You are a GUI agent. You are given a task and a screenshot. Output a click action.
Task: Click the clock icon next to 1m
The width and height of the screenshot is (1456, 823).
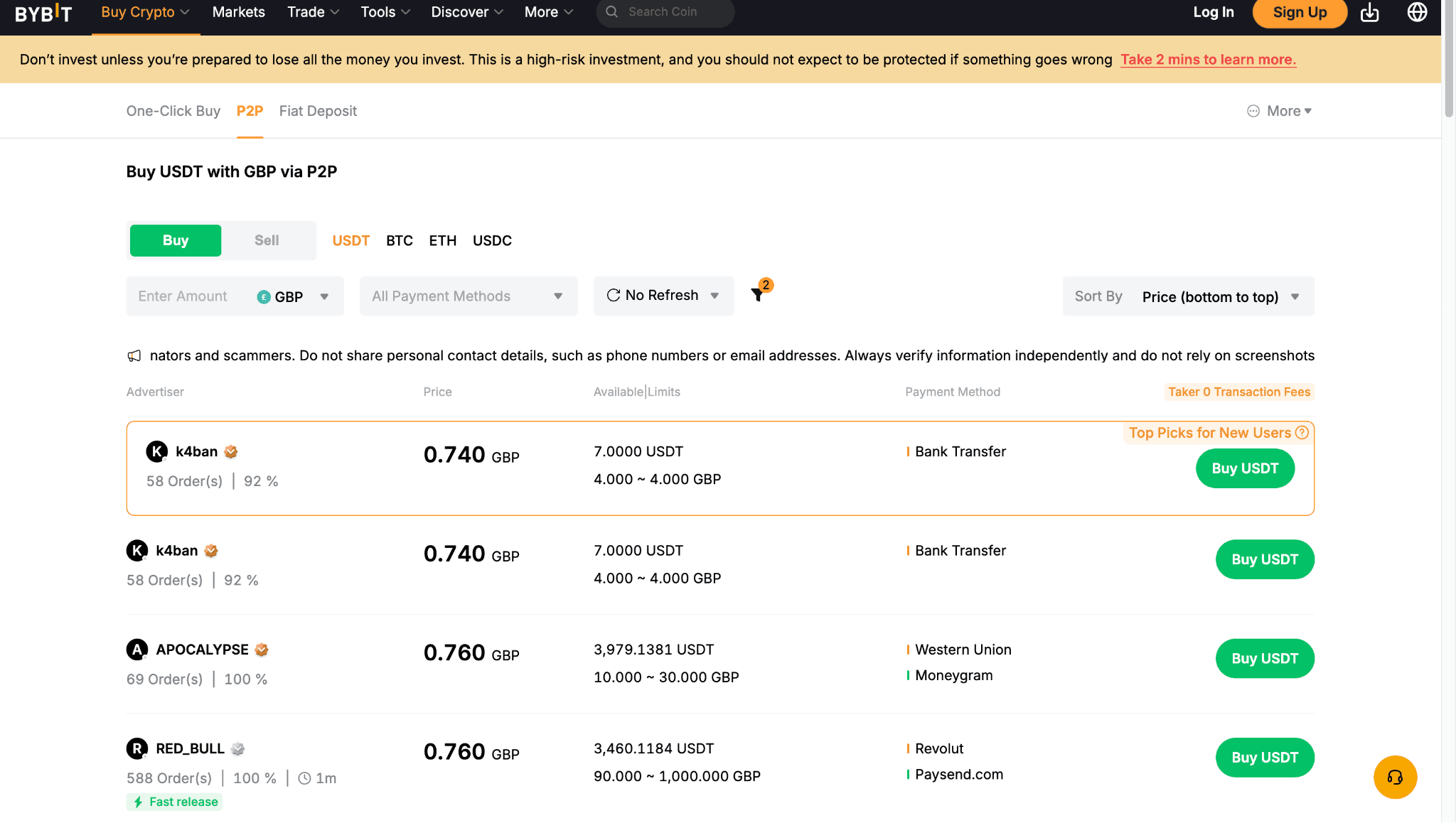(x=304, y=778)
